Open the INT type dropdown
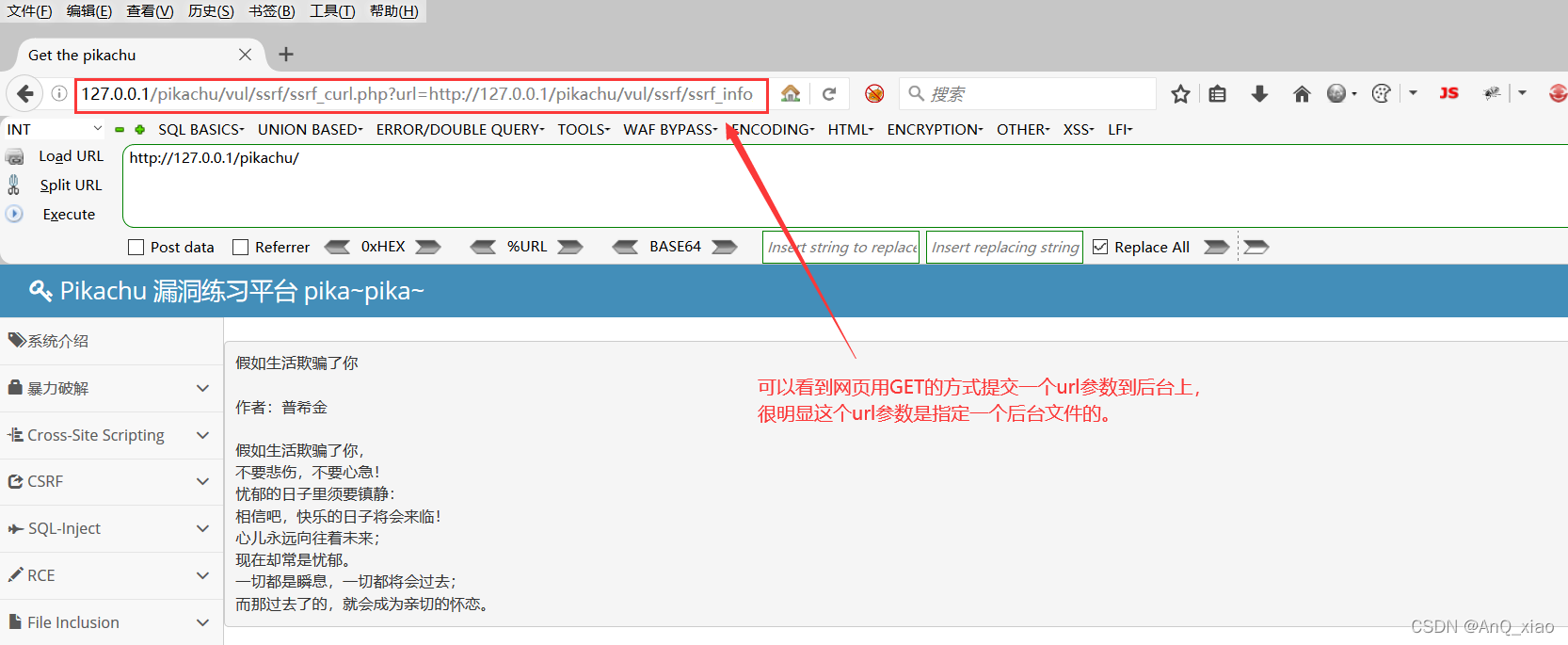1568x645 pixels. pyautogui.click(x=54, y=129)
